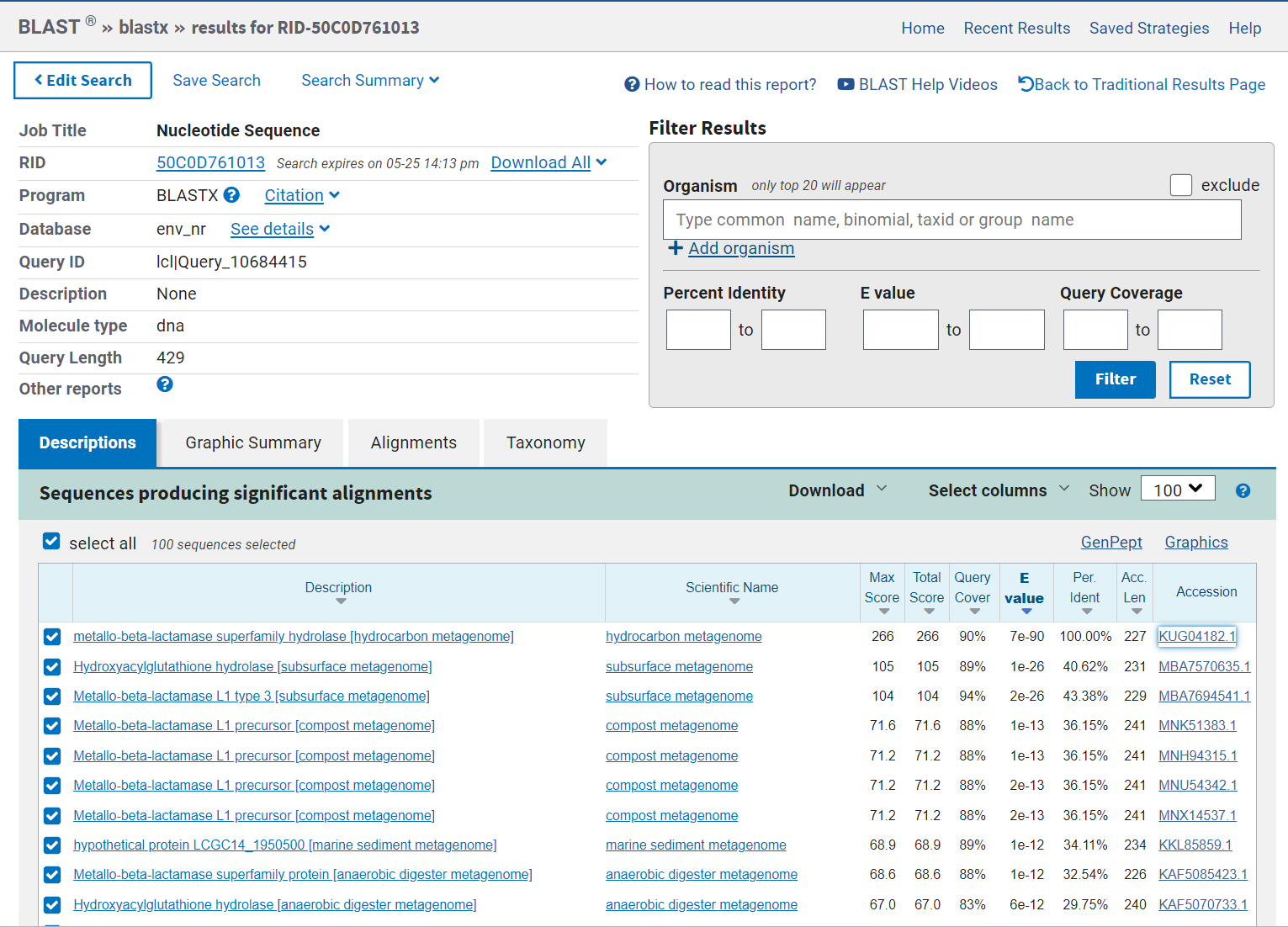This screenshot has width=1288, height=927.
Task: Click the E value maximum field
Action: 1007,330
